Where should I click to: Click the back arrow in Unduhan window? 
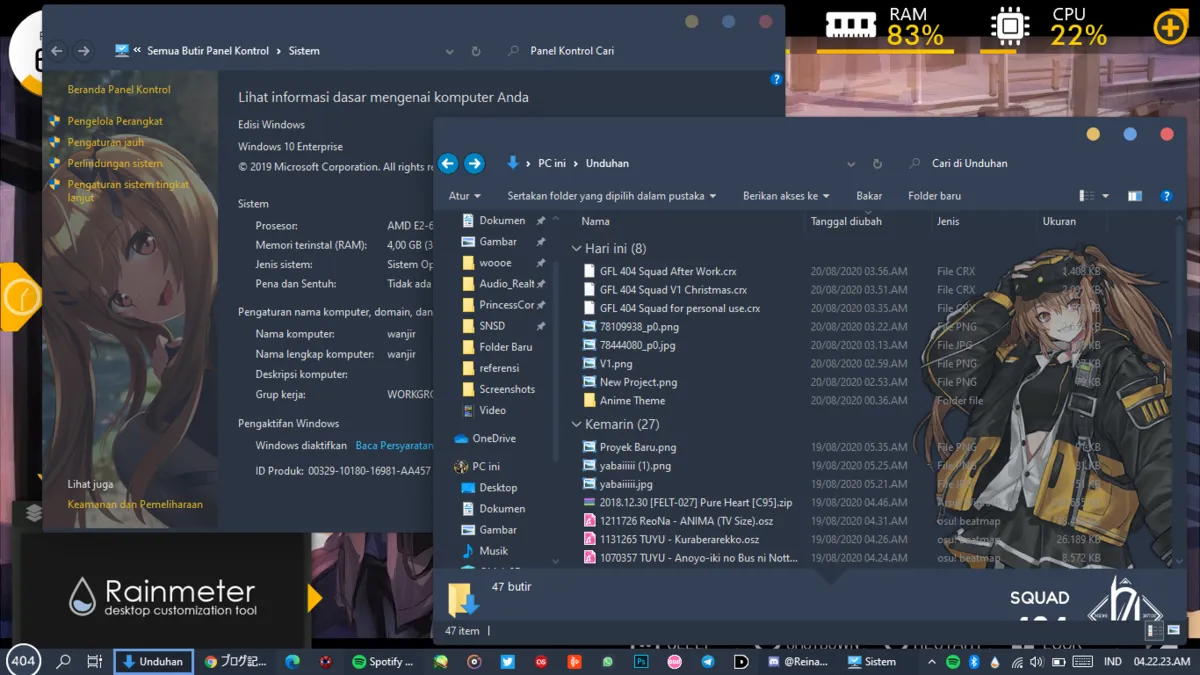pos(448,163)
